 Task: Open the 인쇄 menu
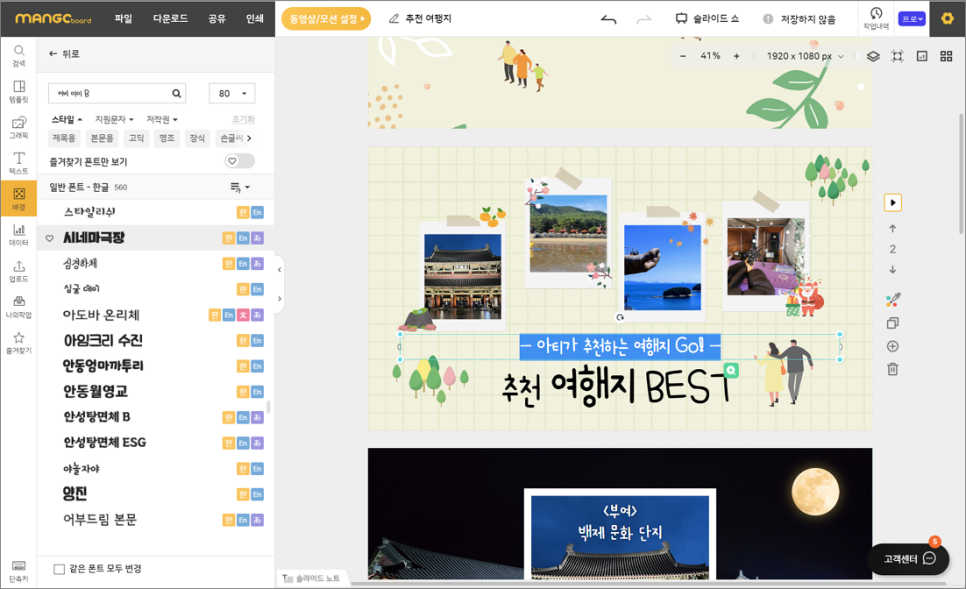pyautogui.click(x=255, y=18)
